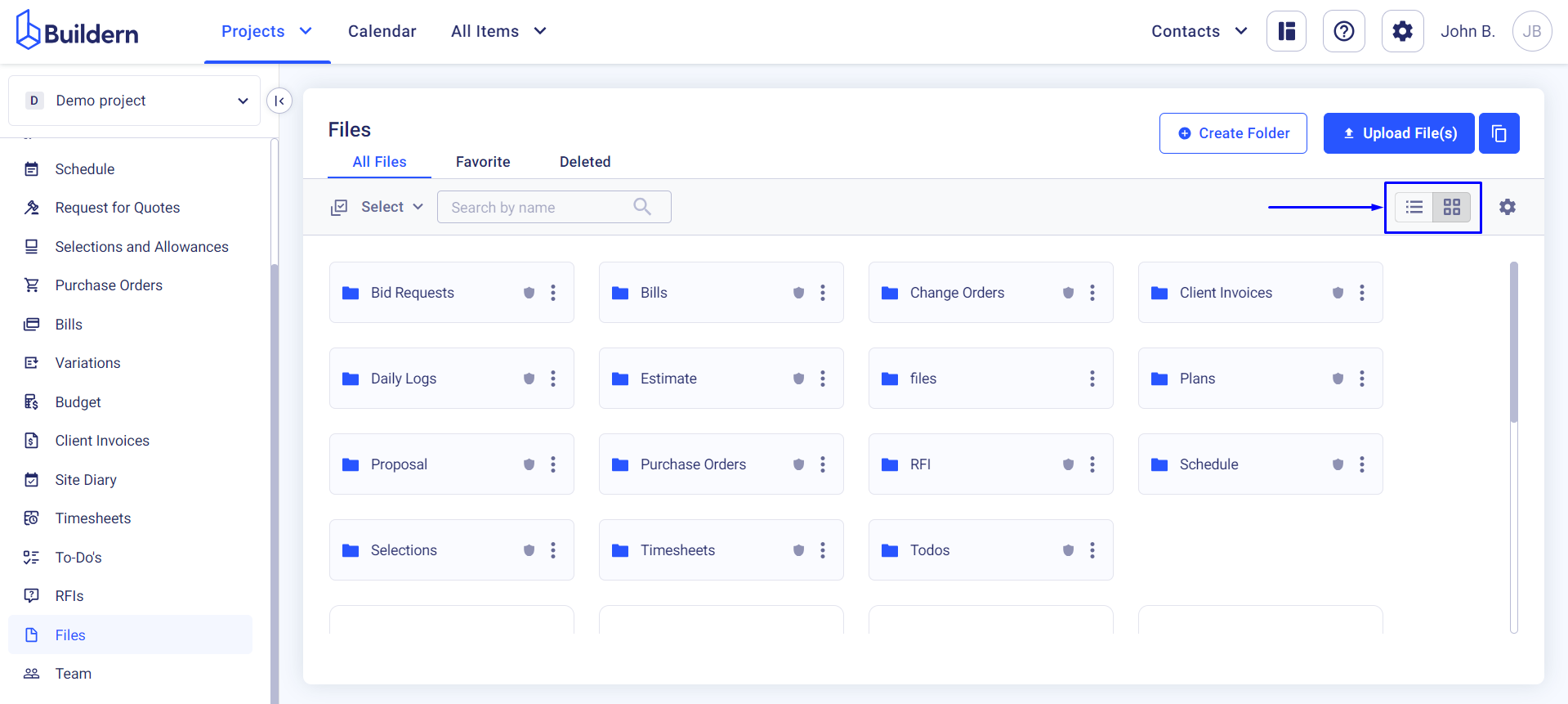Expand the All Items dropdown
This screenshot has height=704, width=1568.
498,31
